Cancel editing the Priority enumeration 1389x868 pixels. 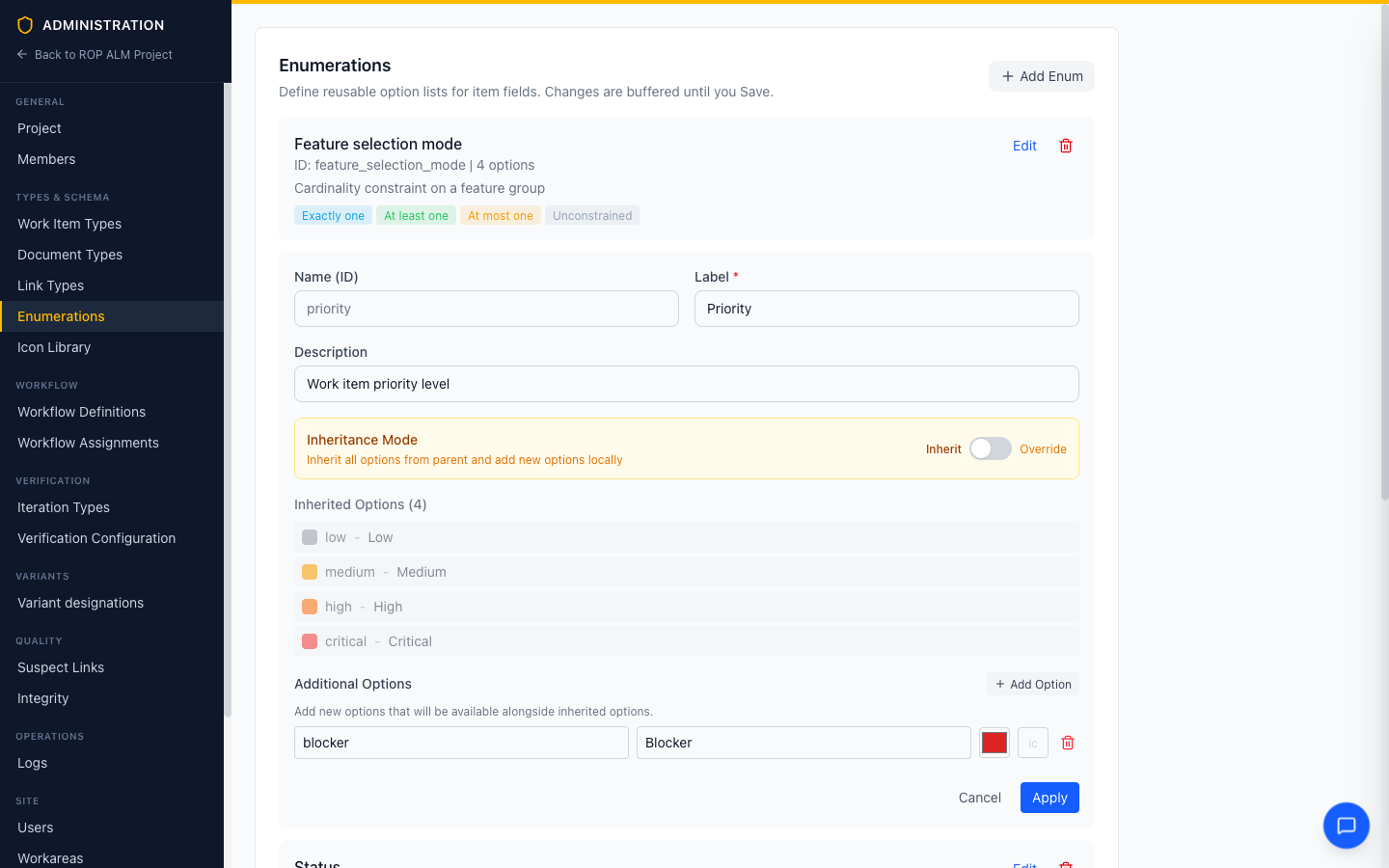click(x=980, y=798)
